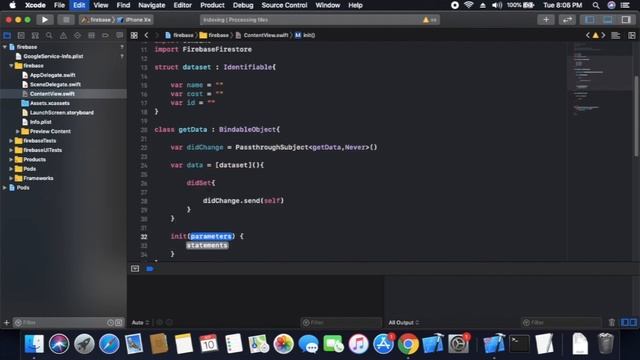Toggle the inspectors panel visibility
Image resolution: width=640 pixels, height=360 pixels.
click(x=626, y=20)
